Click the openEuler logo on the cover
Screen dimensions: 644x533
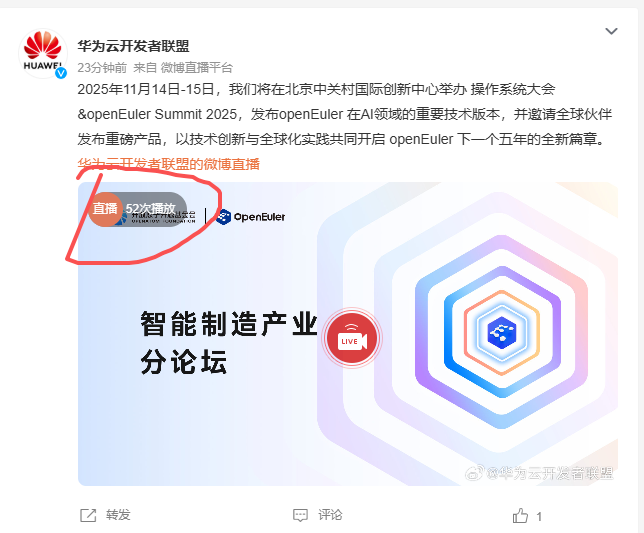click(251, 217)
